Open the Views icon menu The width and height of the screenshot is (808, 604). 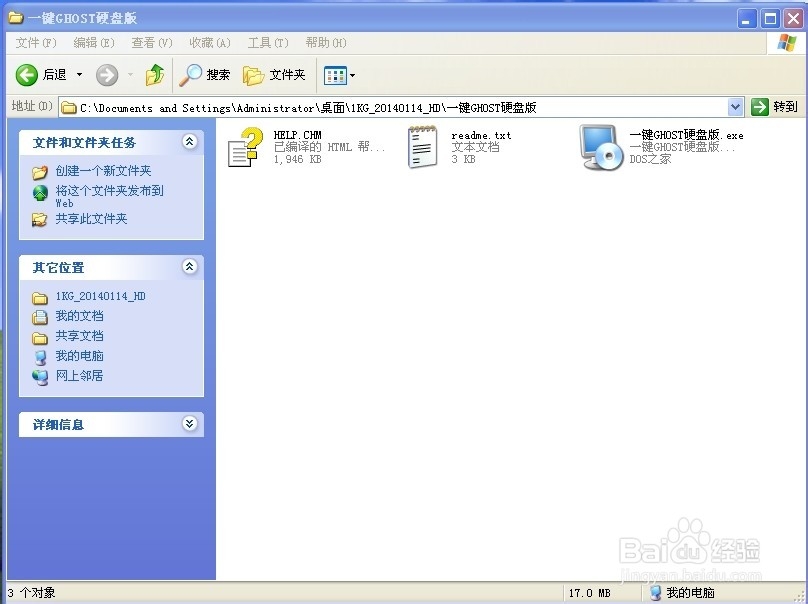pos(339,75)
